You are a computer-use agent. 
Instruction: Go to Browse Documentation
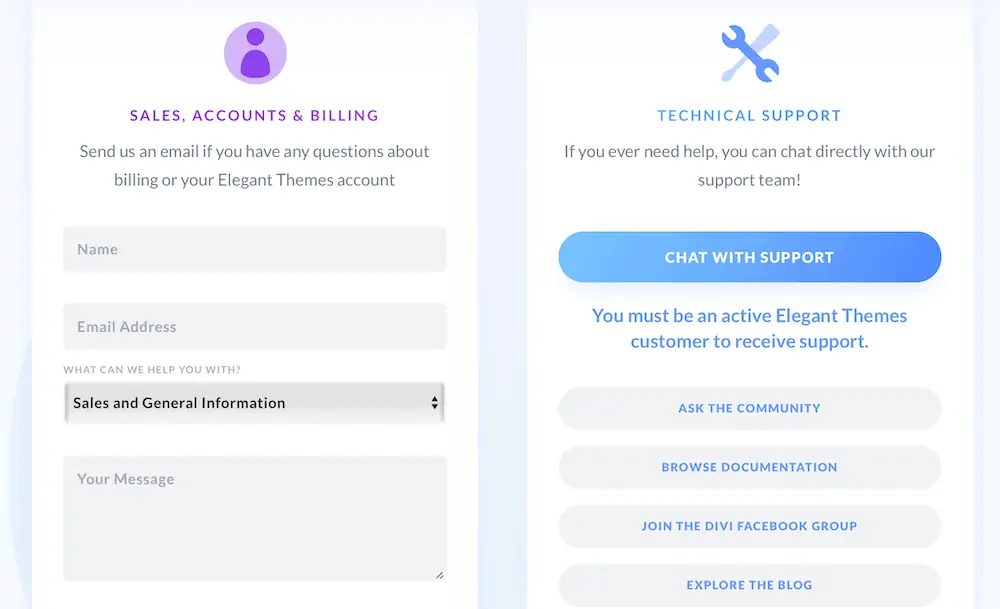click(x=750, y=467)
